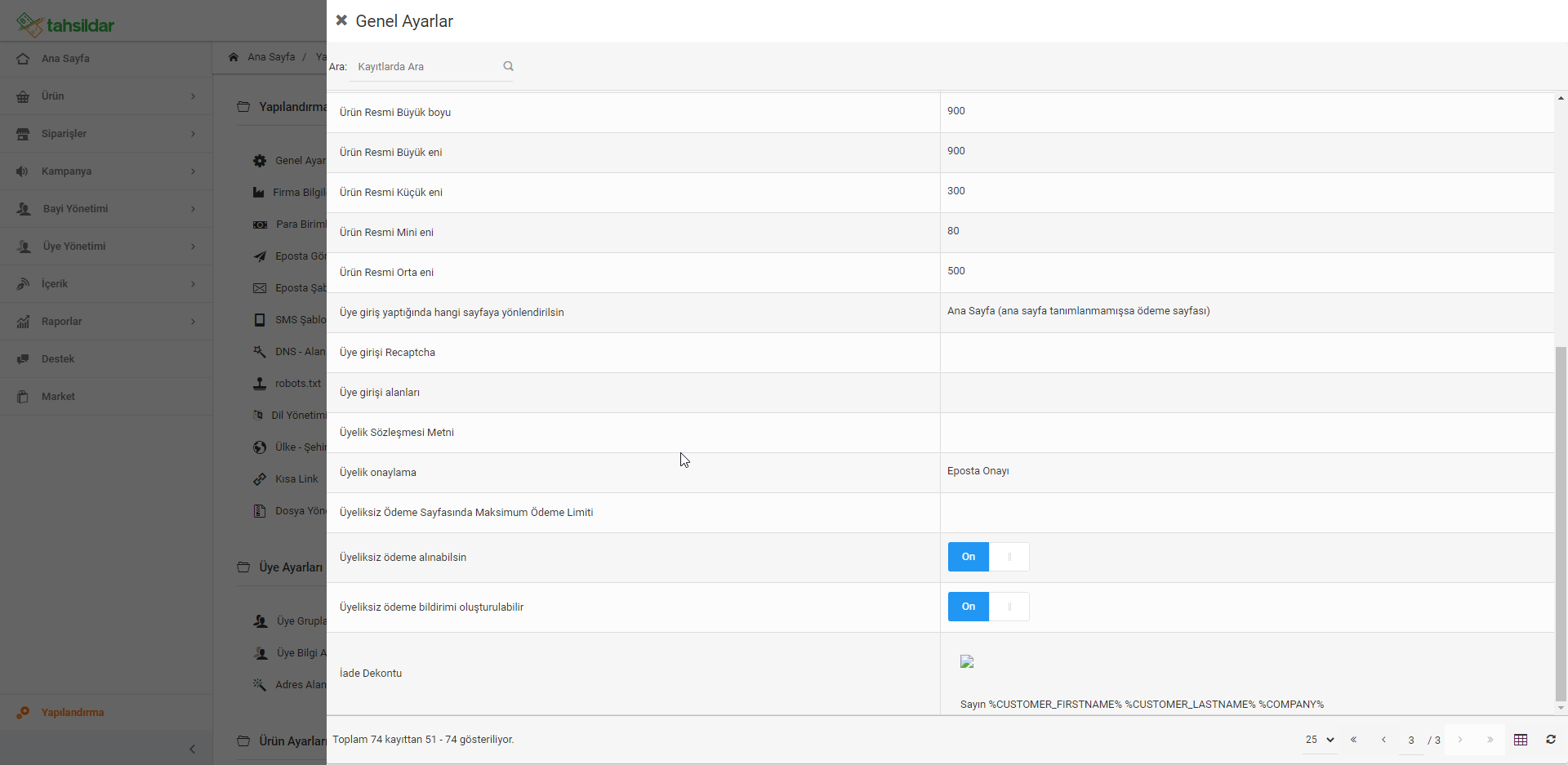The image size is (1568, 765).
Task: Click the page number input field
Action: pos(1410,740)
